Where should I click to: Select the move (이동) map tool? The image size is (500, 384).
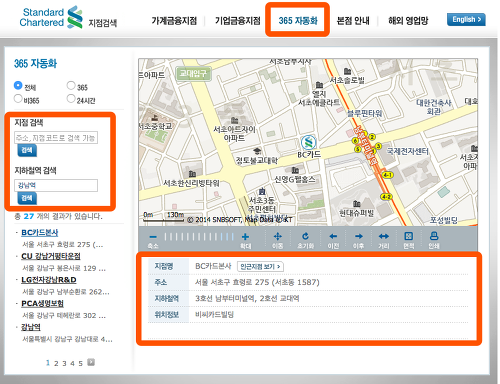[x=277, y=237]
